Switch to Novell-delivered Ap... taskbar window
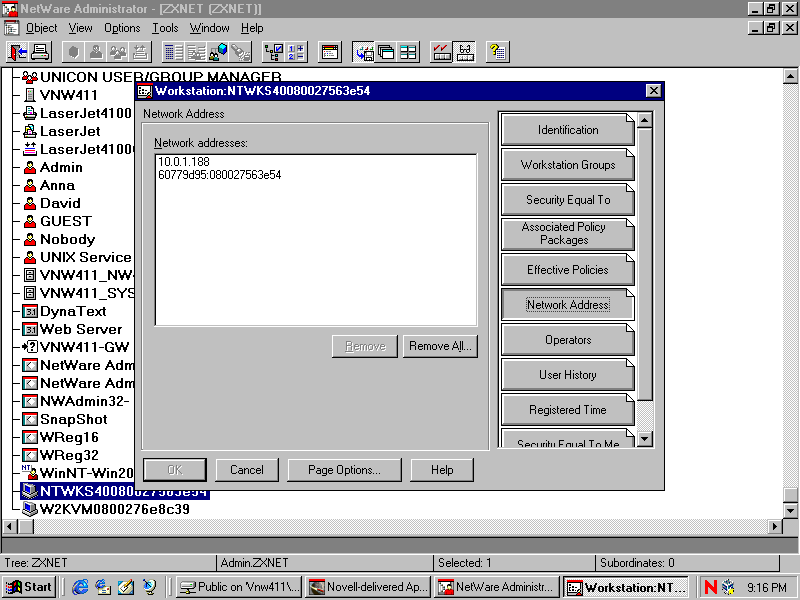This screenshot has width=800, height=600. pyautogui.click(x=368, y=587)
